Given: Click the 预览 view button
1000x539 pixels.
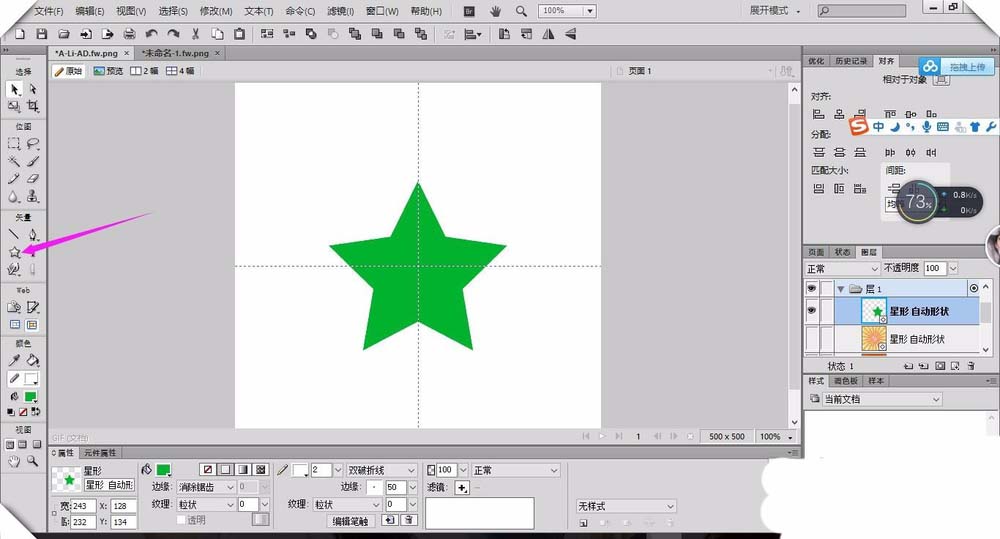Looking at the screenshot, I should (109, 71).
